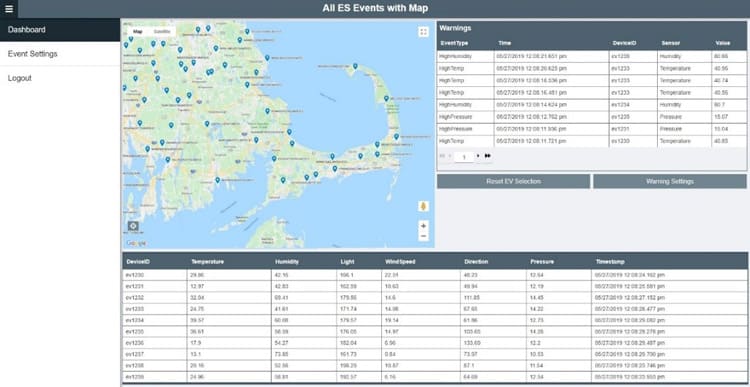Select the ev1237 row in events table

click(x=435, y=354)
